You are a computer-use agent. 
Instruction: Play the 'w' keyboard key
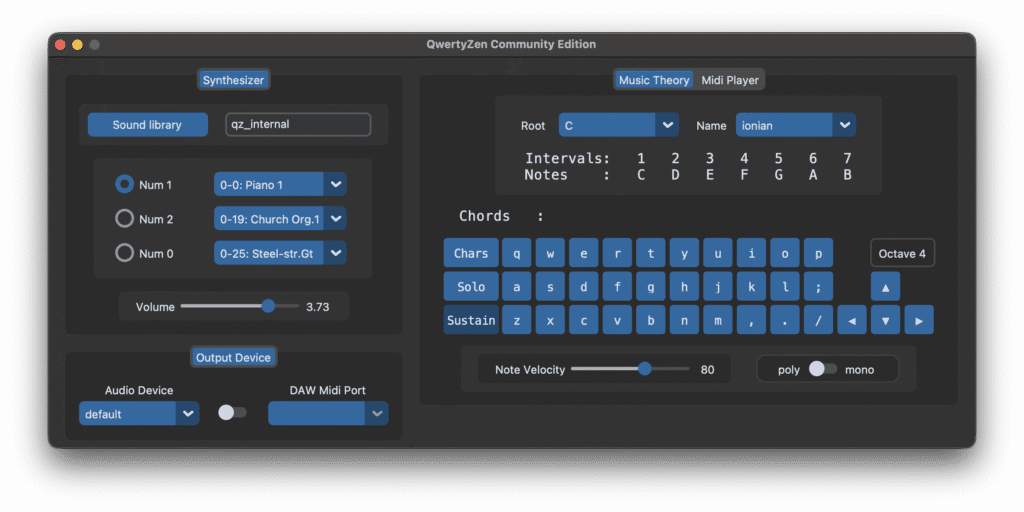click(x=551, y=253)
